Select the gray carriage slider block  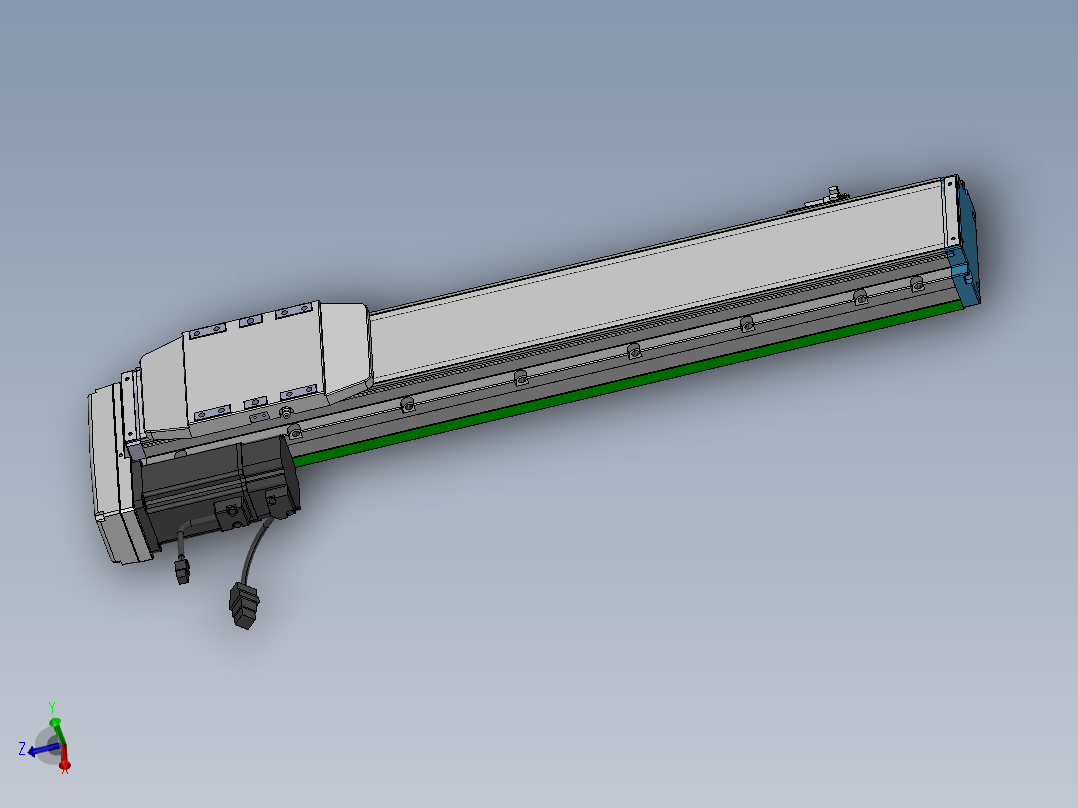click(258, 368)
